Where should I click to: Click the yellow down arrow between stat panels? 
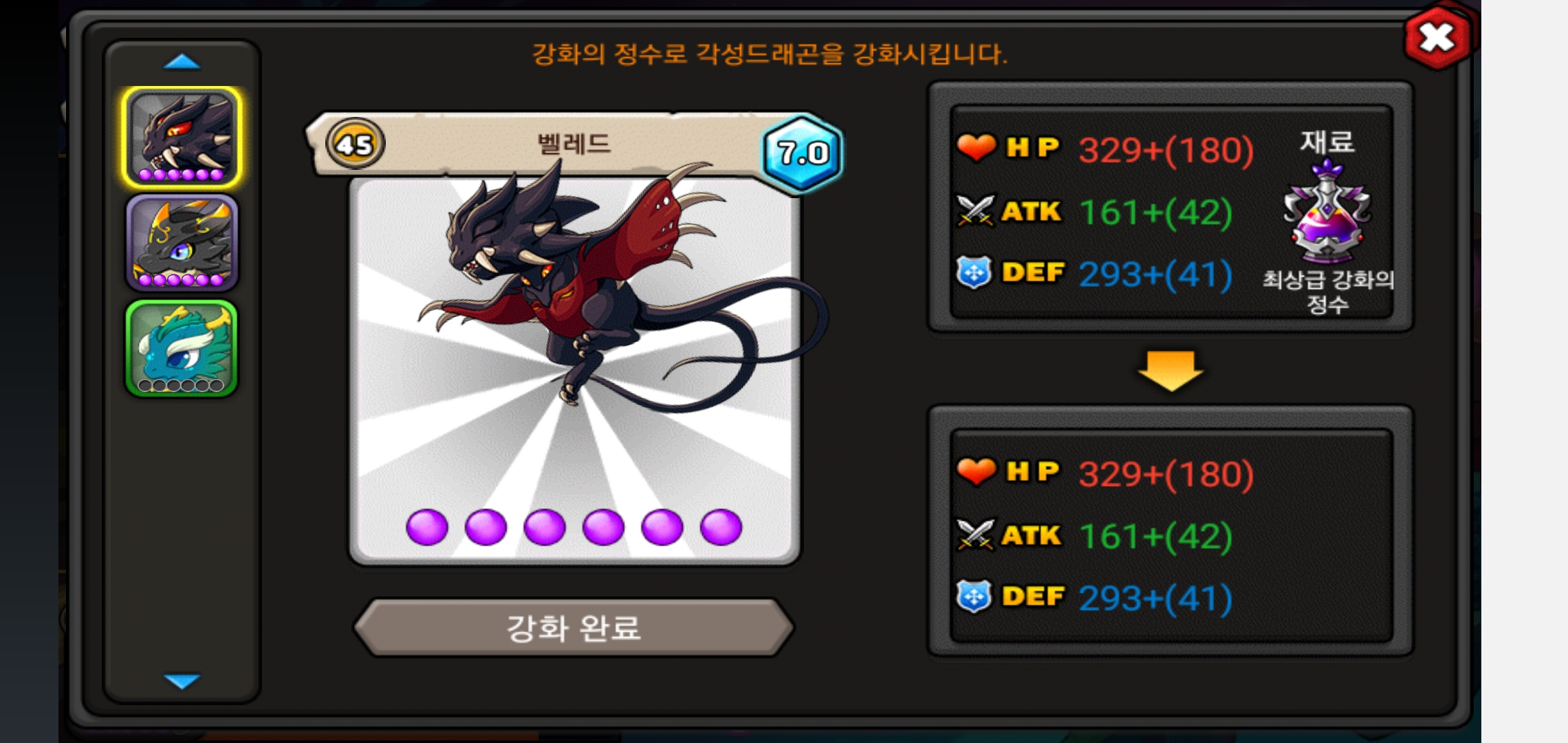[x=1170, y=370]
